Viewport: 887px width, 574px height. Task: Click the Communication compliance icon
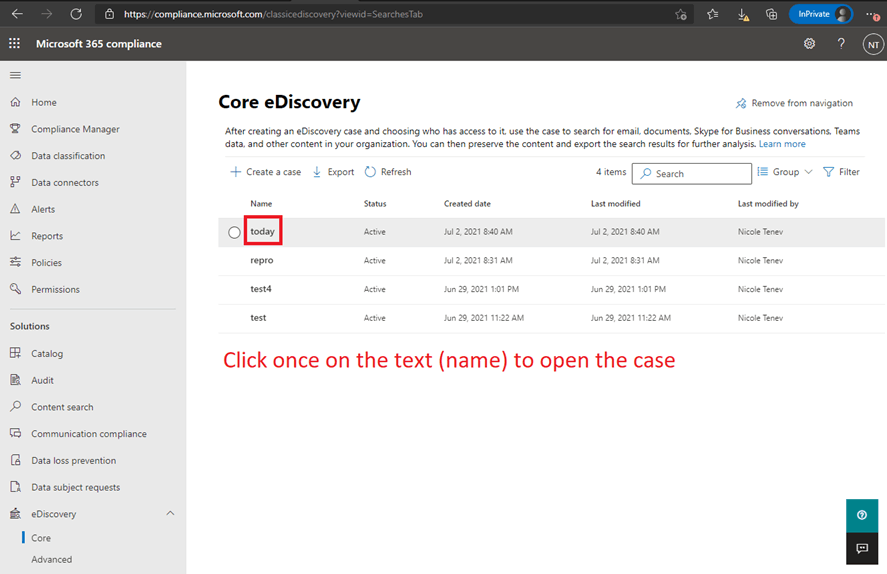click(x=15, y=433)
